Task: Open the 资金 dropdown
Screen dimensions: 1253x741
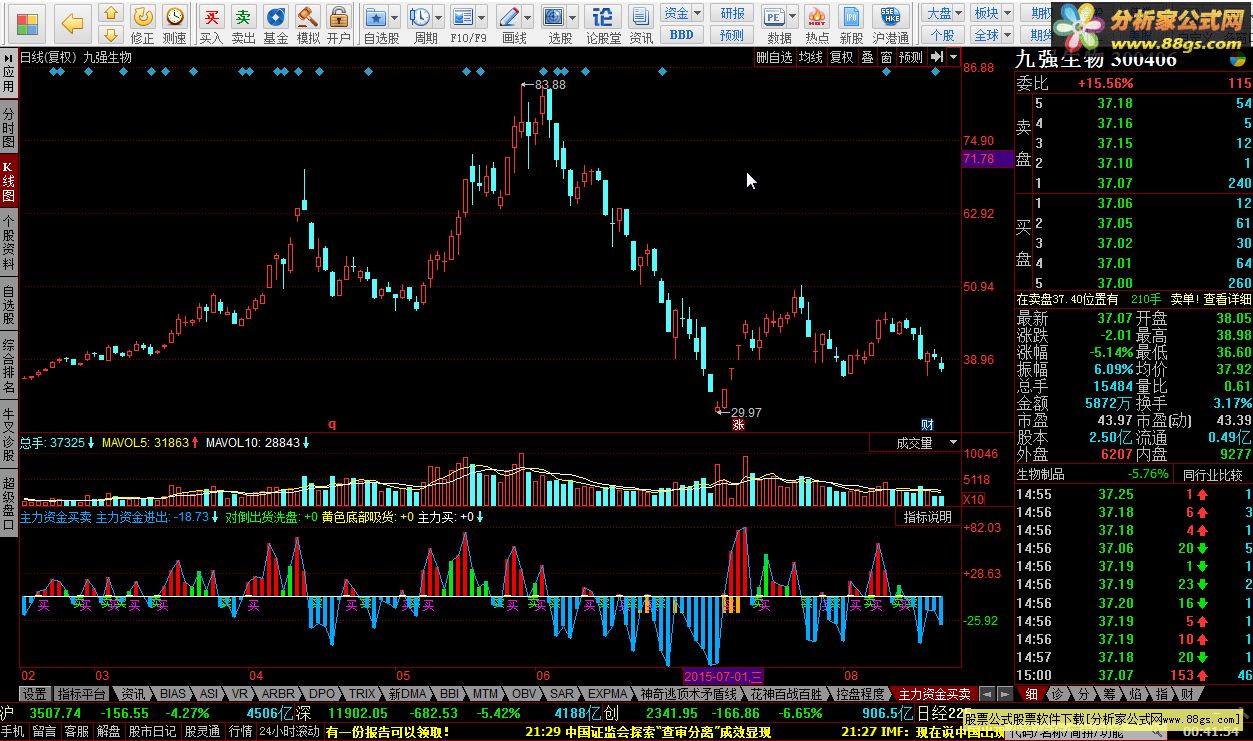Action: pyautogui.click(x=681, y=13)
